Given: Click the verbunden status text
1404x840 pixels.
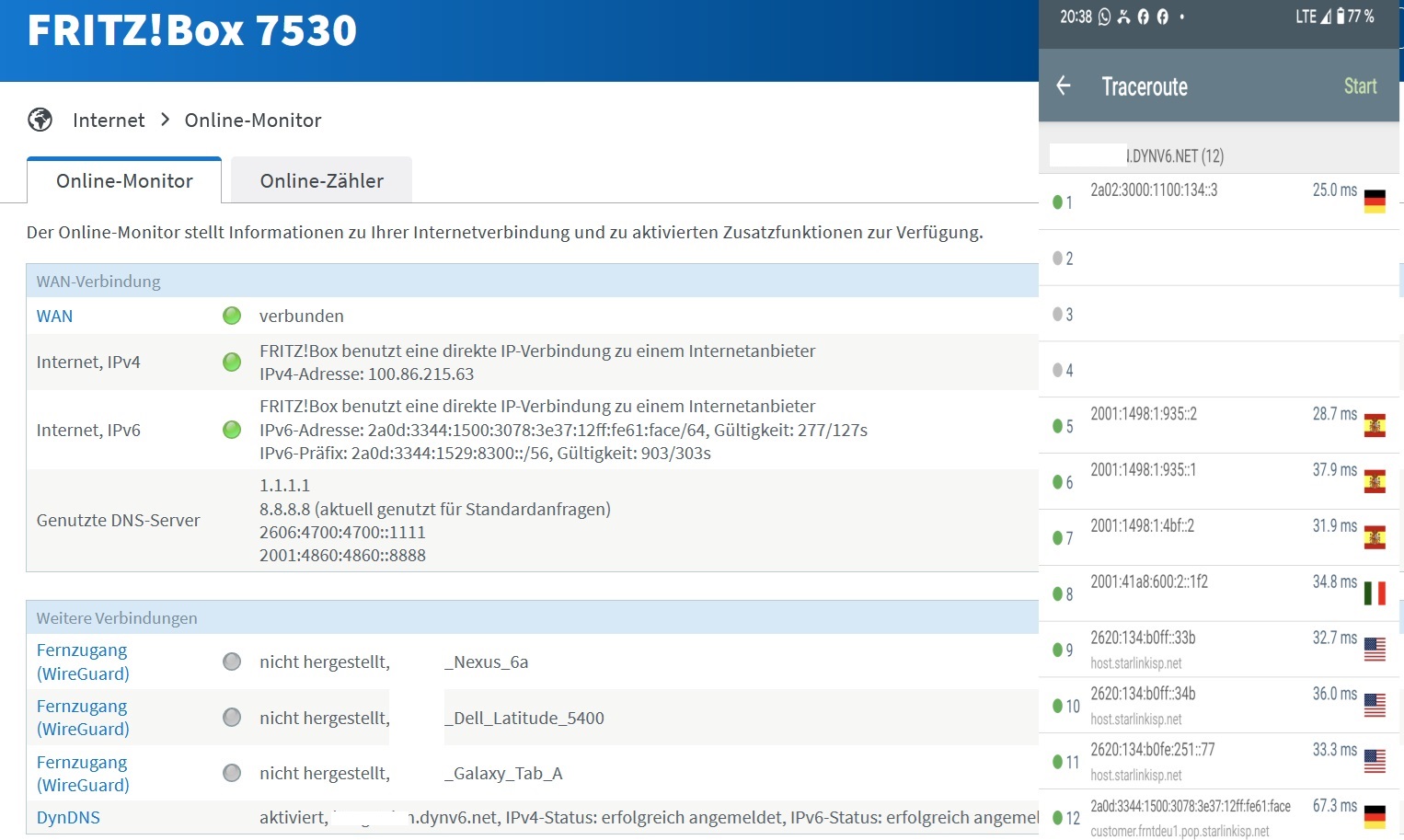Looking at the screenshot, I should [x=302, y=316].
